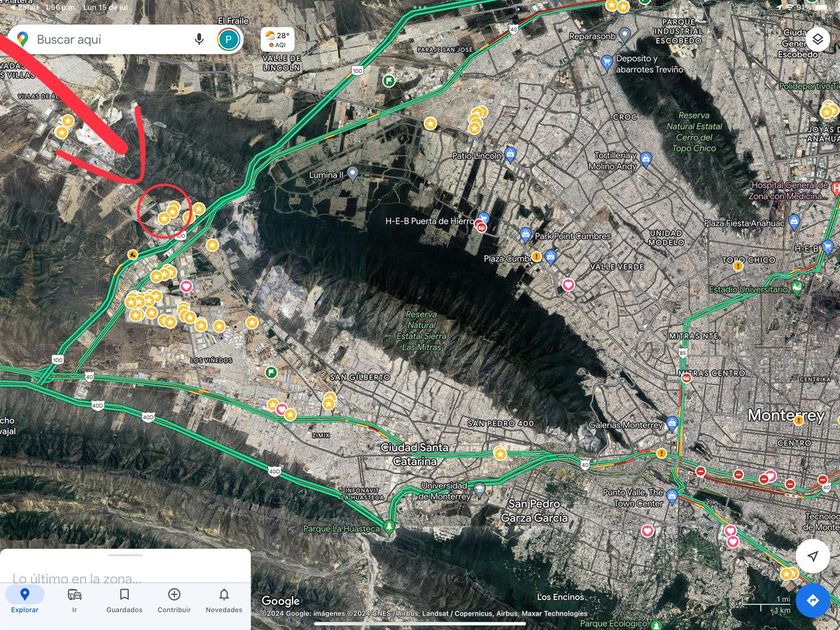Screen dimensions: 840x630
Task: Tap the Monterrey city label
Action: (x=786, y=415)
